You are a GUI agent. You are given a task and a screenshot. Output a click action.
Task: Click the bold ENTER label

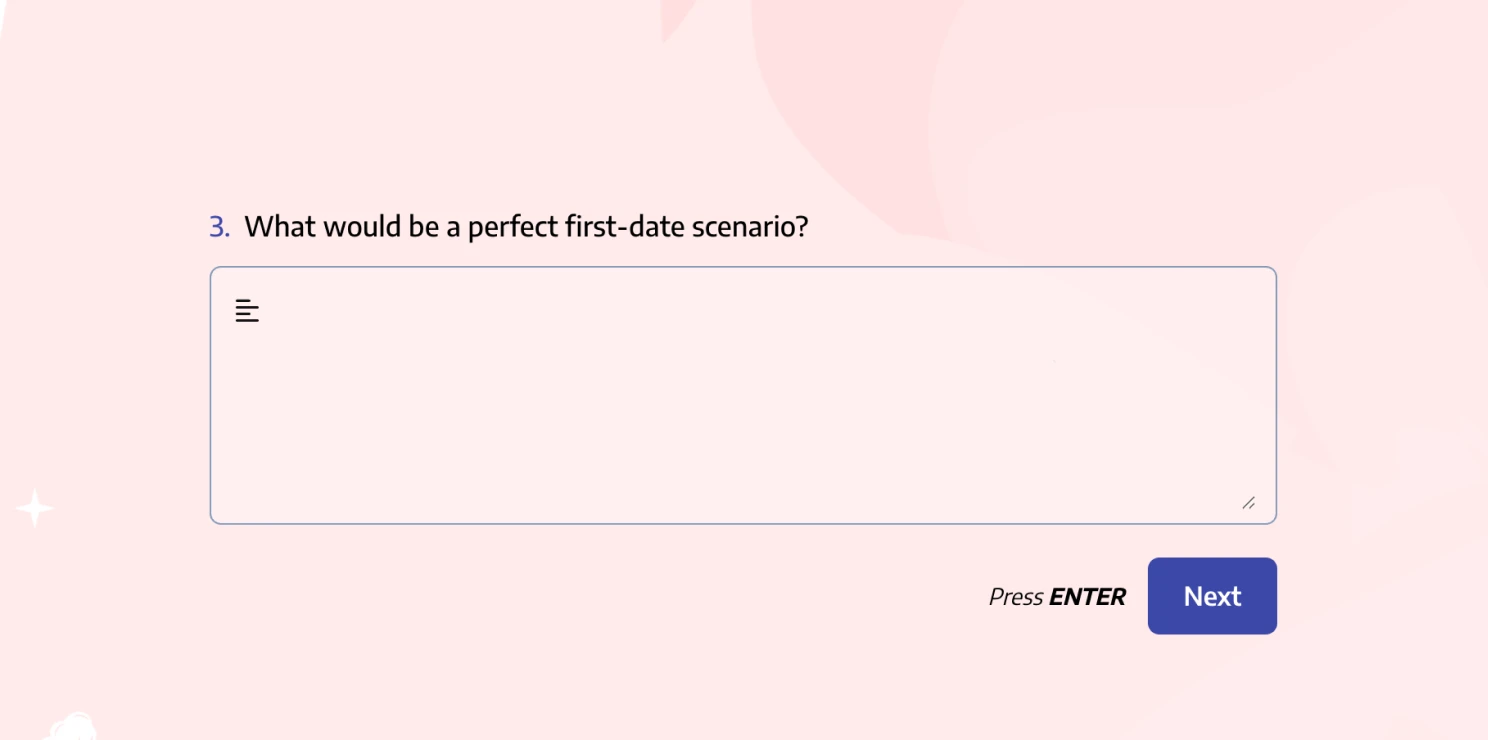tap(1087, 596)
